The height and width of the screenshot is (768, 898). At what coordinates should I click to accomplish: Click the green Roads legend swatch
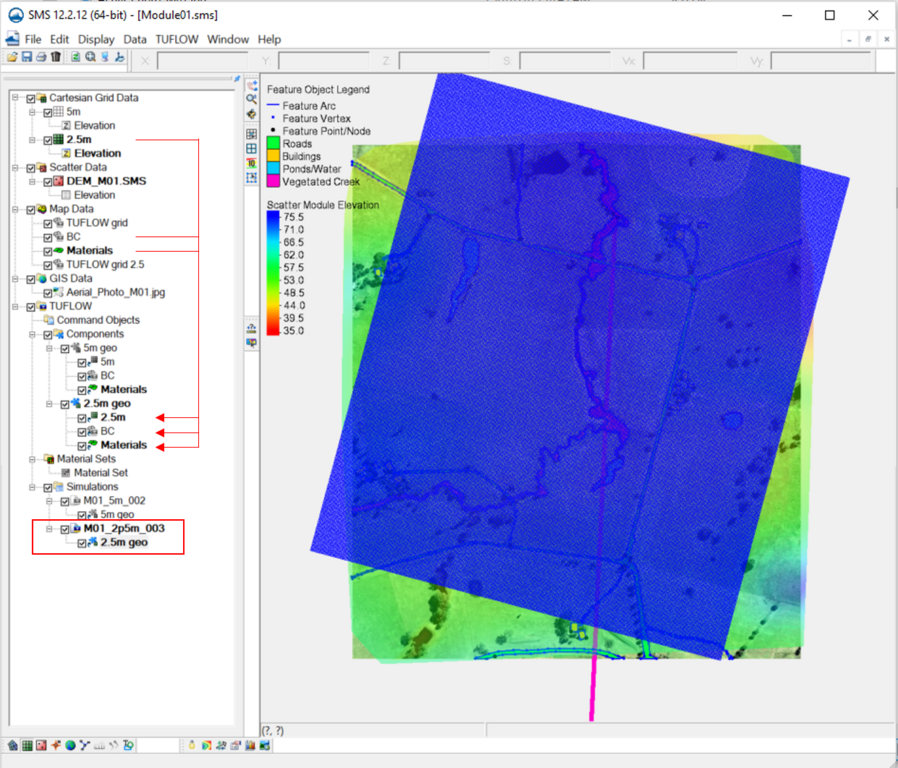click(x=273, y=144)
